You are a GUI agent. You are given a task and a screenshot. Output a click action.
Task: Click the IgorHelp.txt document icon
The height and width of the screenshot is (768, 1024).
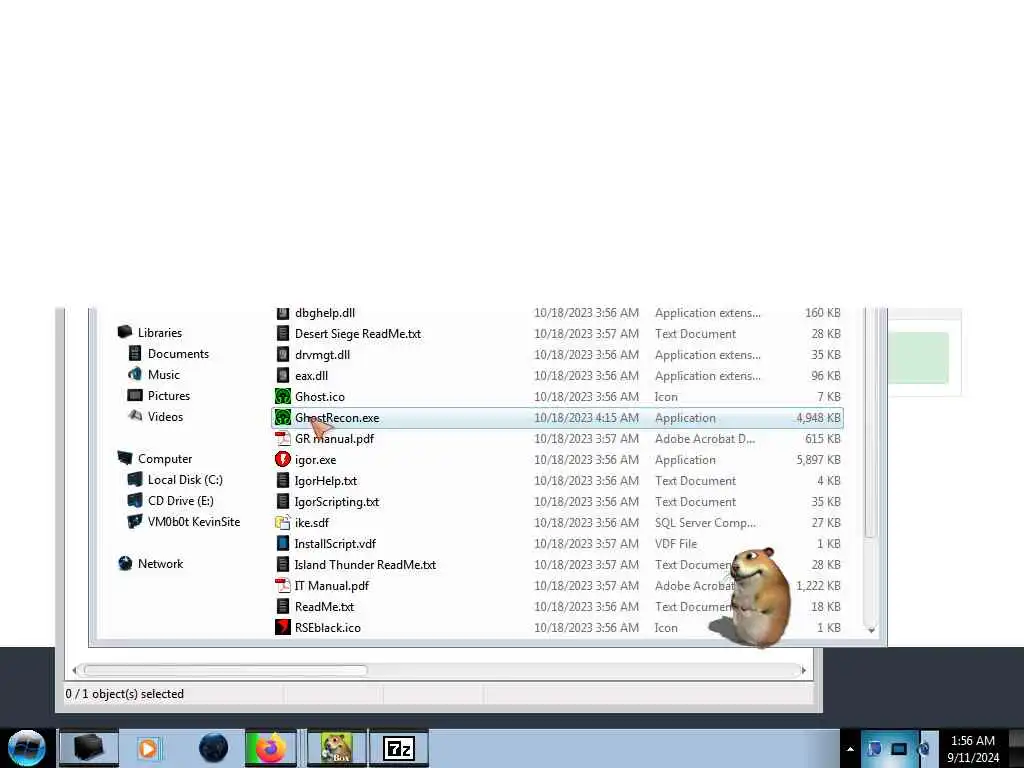282,481
